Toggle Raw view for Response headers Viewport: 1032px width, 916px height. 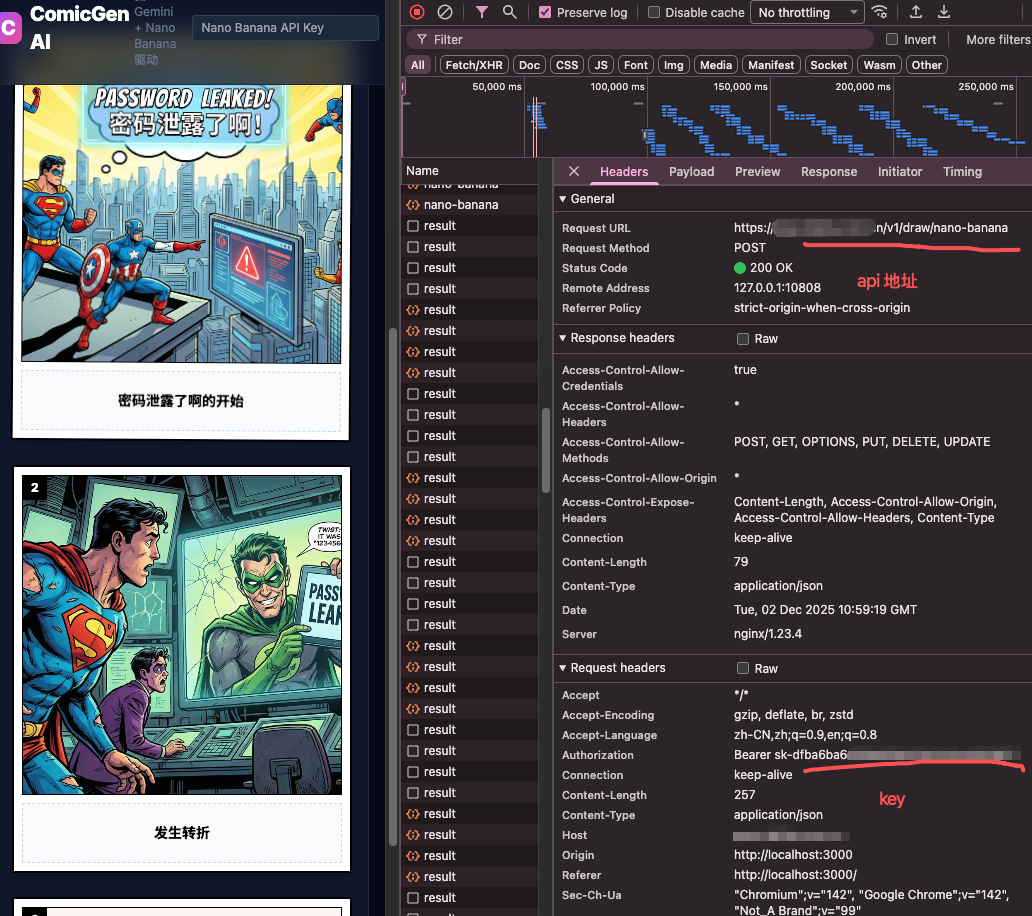coord(743,339)
